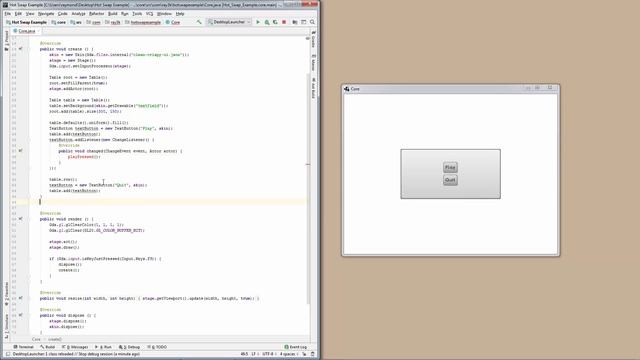This screenshot has width=640, height=360.
Task: Click the cursor position indicator in status bar
Action: [x=244, y=354]
